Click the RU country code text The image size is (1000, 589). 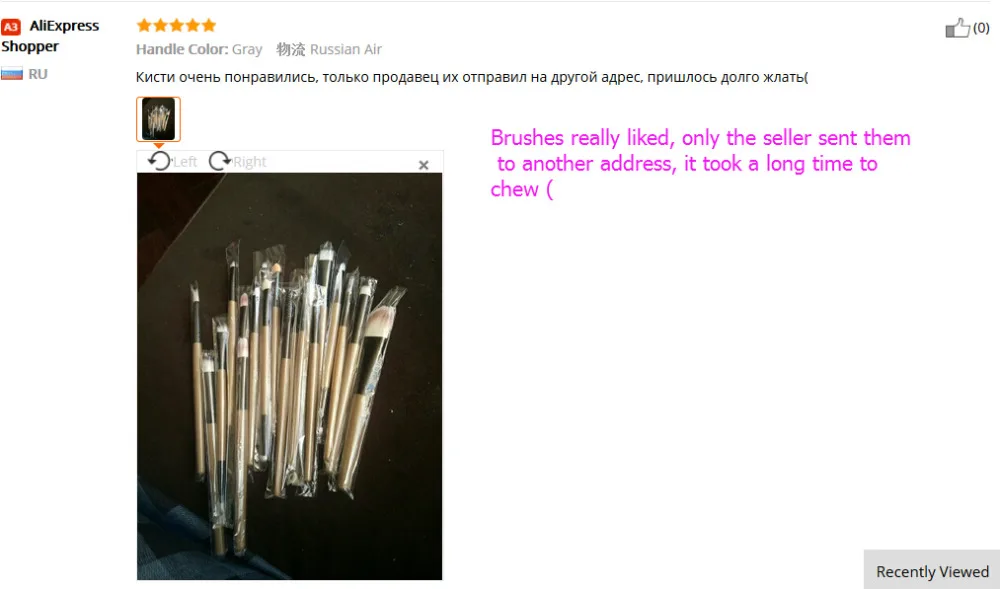coord(38,74)
